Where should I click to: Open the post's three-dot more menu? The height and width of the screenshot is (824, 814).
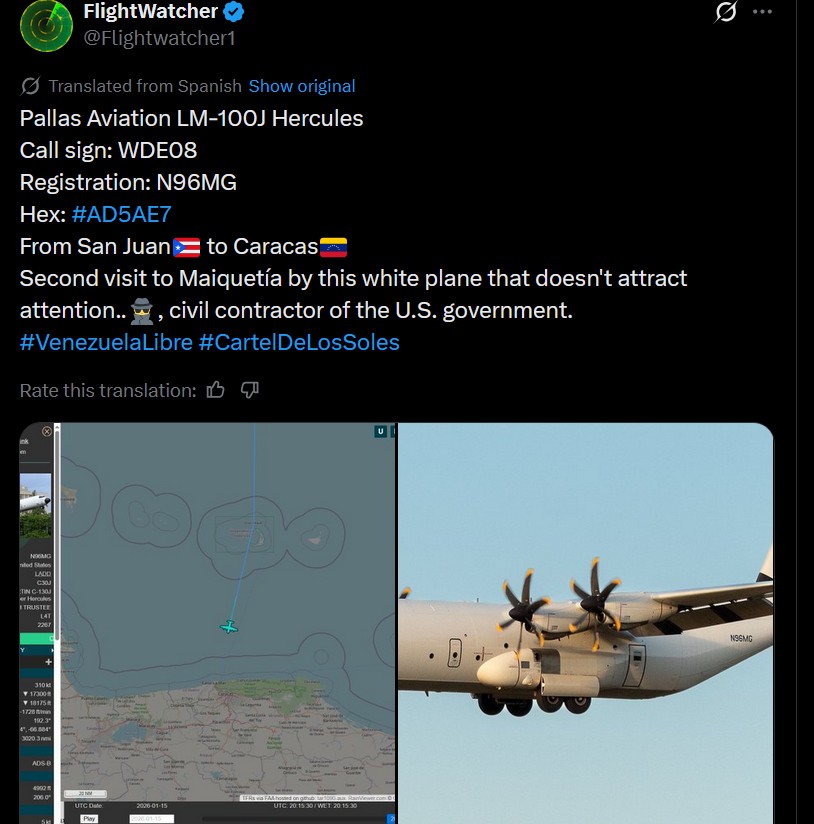(x=762, y=12)
